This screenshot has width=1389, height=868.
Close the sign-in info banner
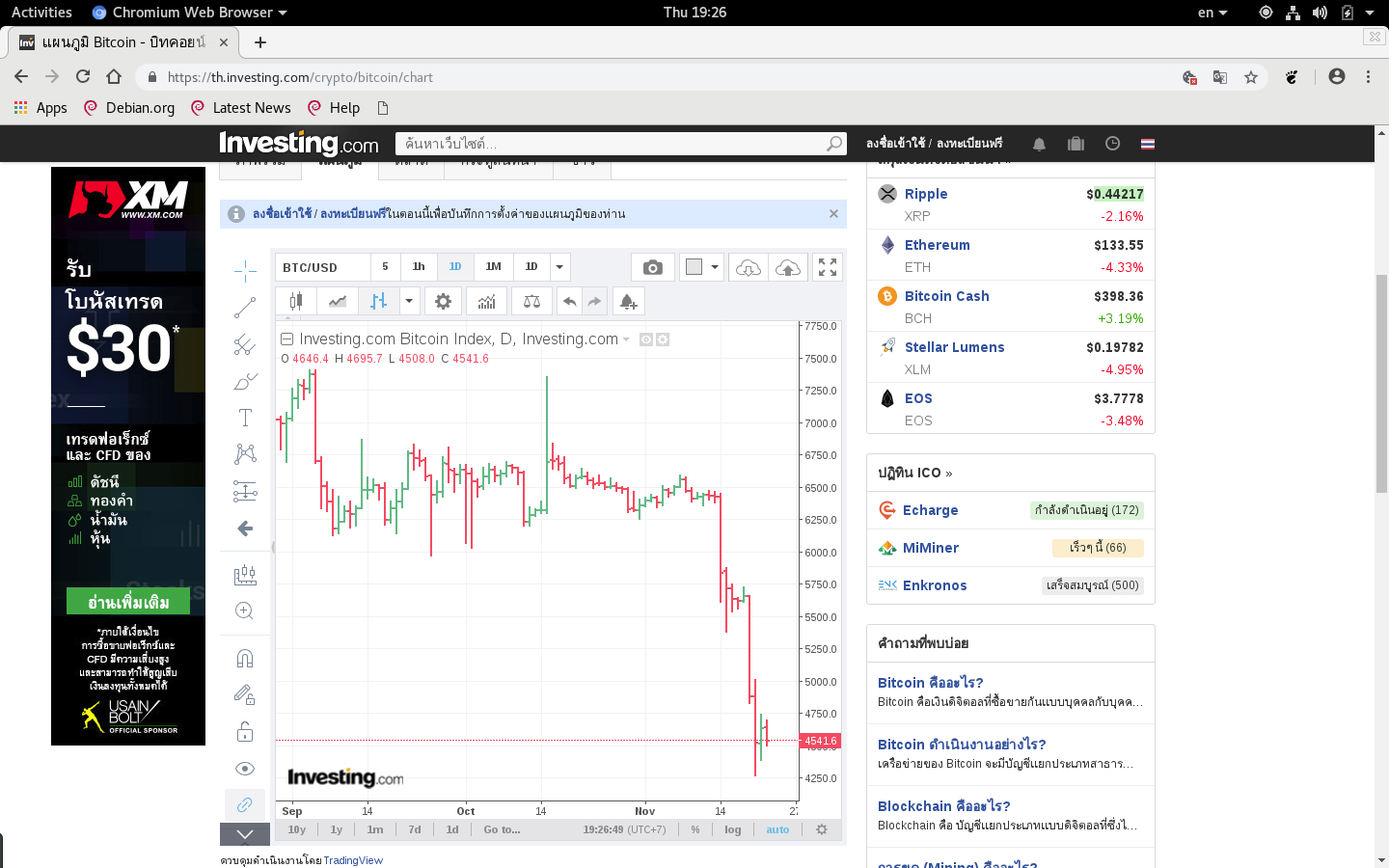(x=833, y=214)
